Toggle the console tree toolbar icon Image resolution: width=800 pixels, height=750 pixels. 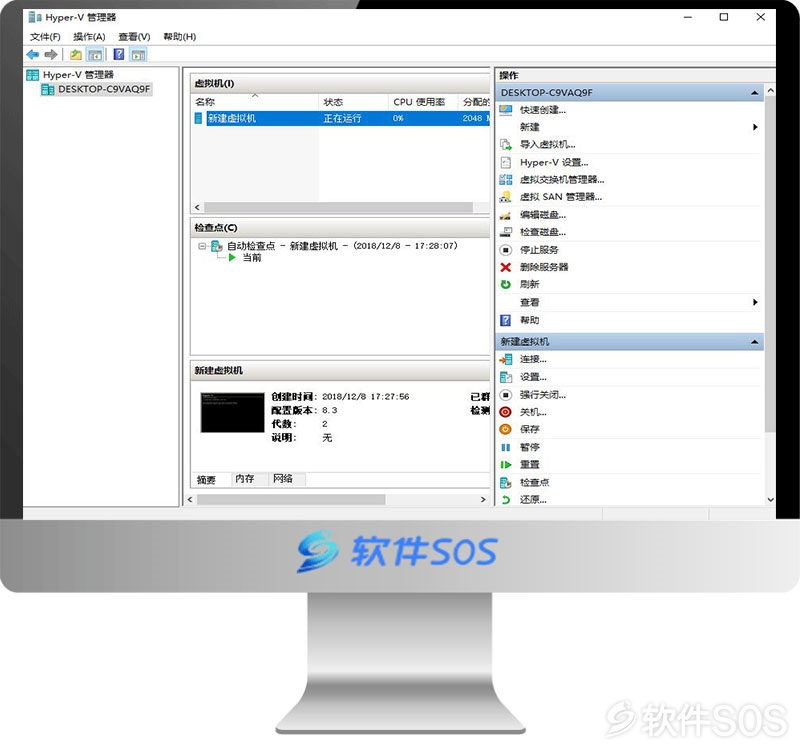[x=95, y=55]
